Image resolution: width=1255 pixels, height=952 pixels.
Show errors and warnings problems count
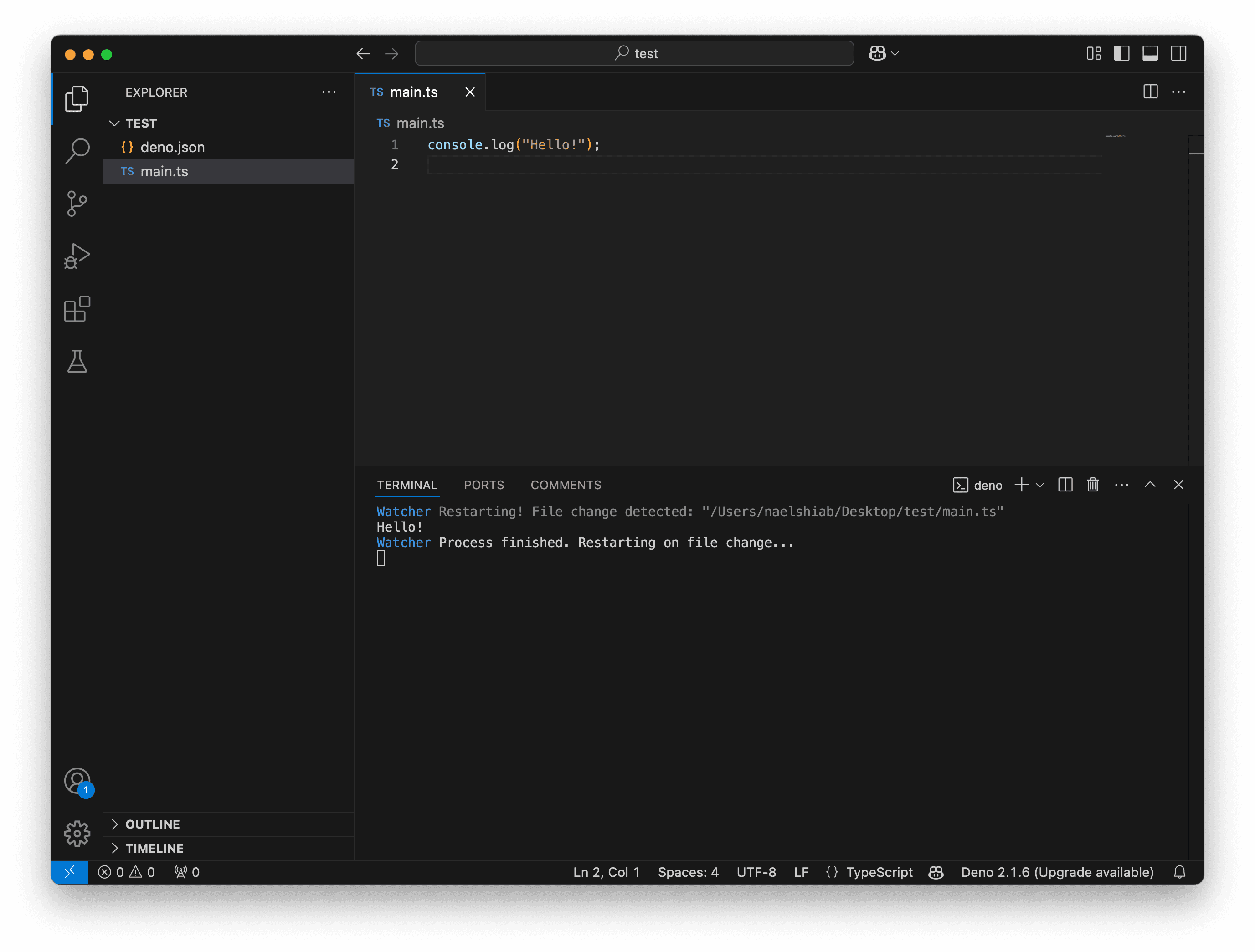click(126, 872)
